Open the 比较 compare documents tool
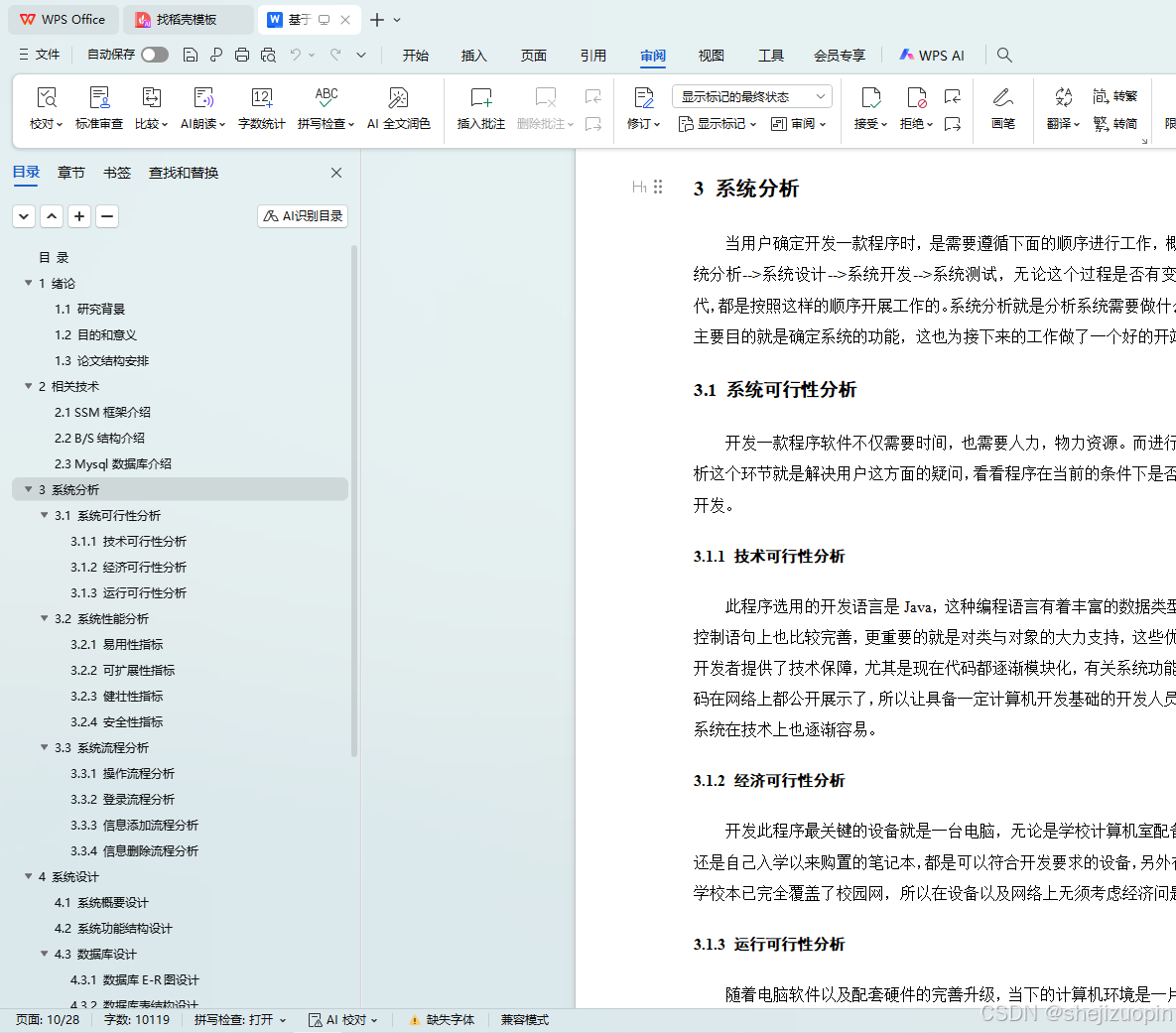The height and width of the screenshot is (1033, 1176). point(152,109)
